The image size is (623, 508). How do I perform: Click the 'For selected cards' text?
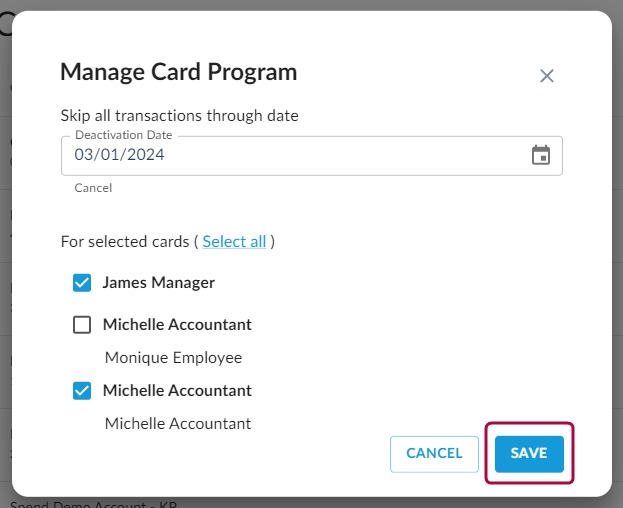pos(125,241)
